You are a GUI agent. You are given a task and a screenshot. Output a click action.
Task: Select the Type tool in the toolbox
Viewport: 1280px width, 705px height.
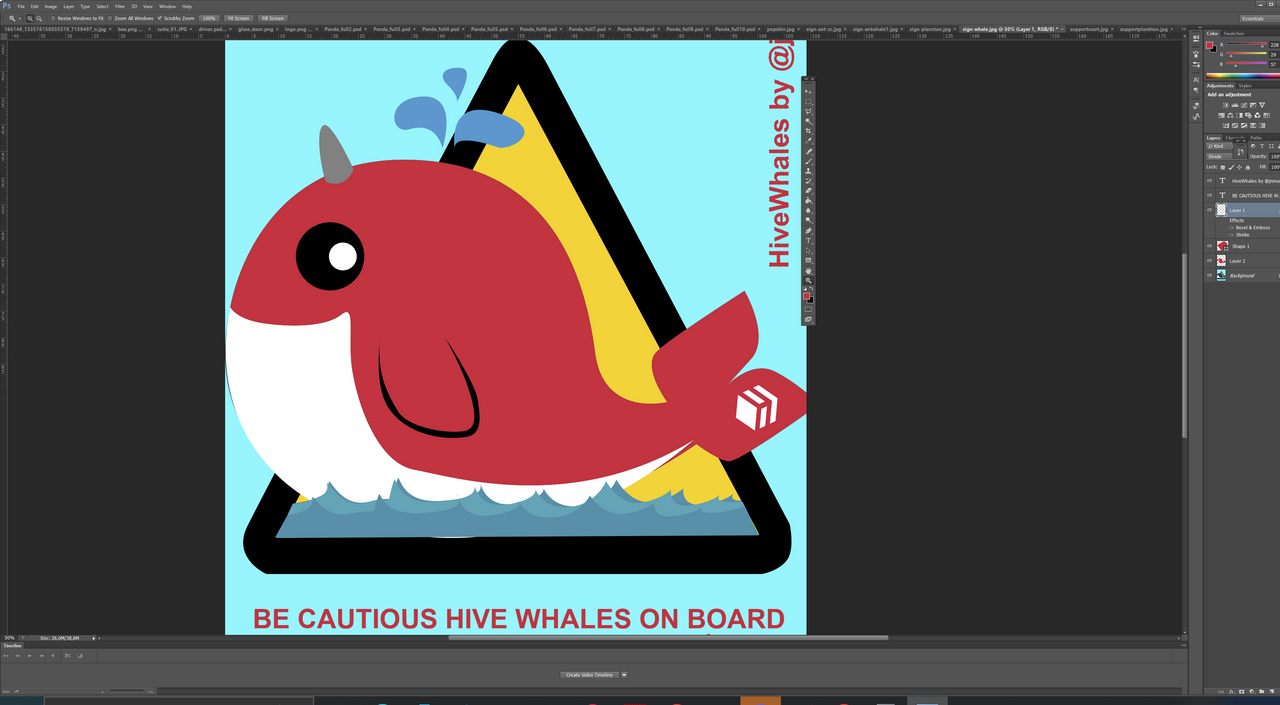[809, 241]
